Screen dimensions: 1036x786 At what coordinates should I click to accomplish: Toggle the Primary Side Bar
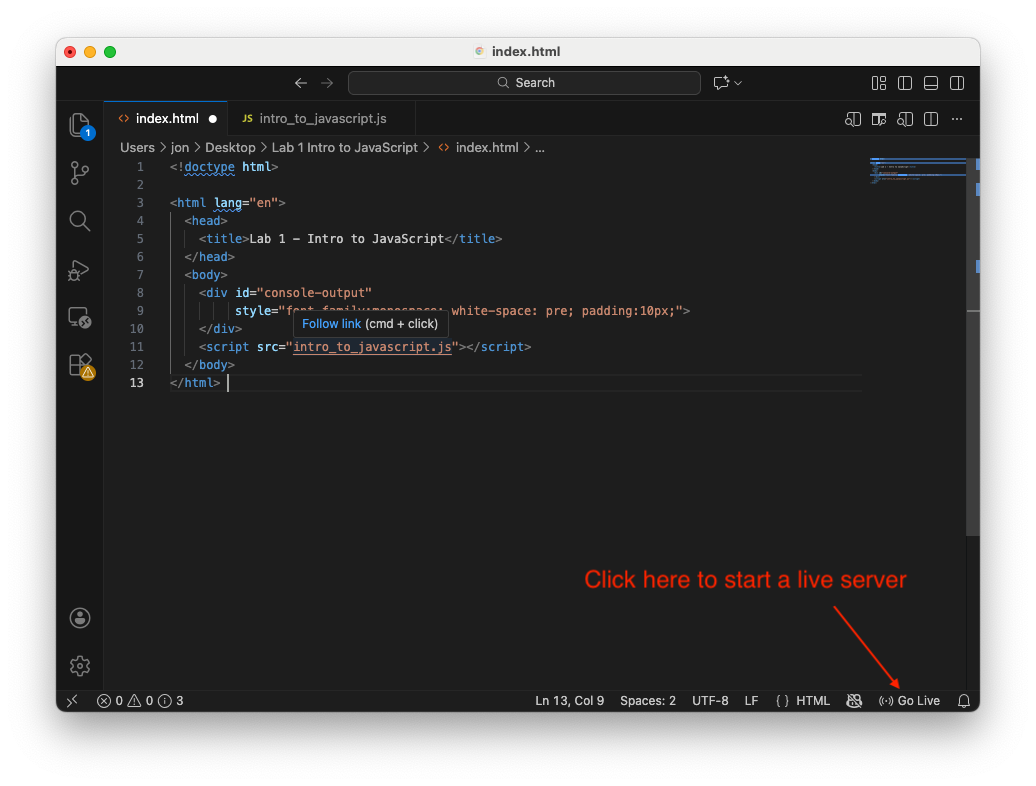pyautogui.click(x=904, y=83)
